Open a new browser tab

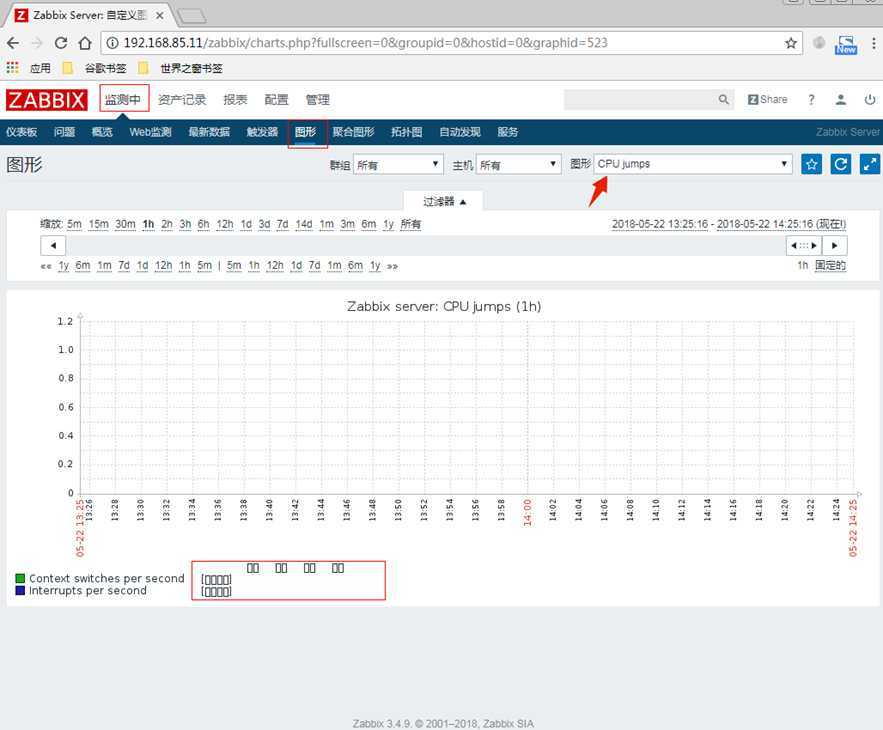tap(193, 16)
